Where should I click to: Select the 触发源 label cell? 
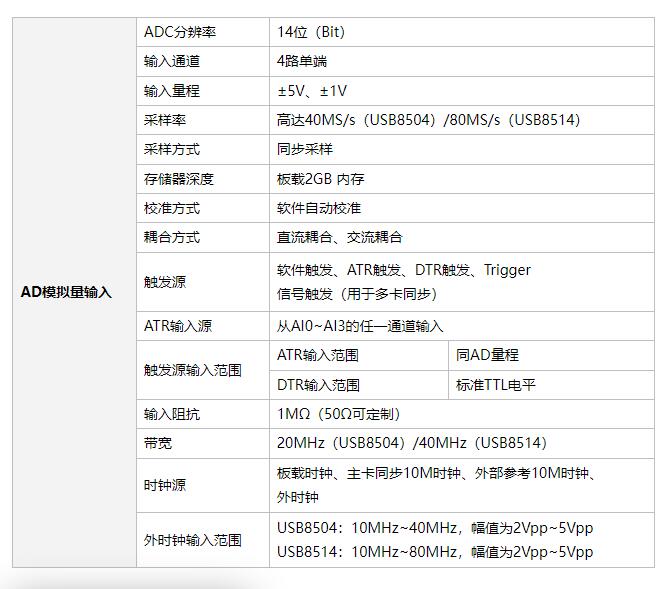point(165,282)
